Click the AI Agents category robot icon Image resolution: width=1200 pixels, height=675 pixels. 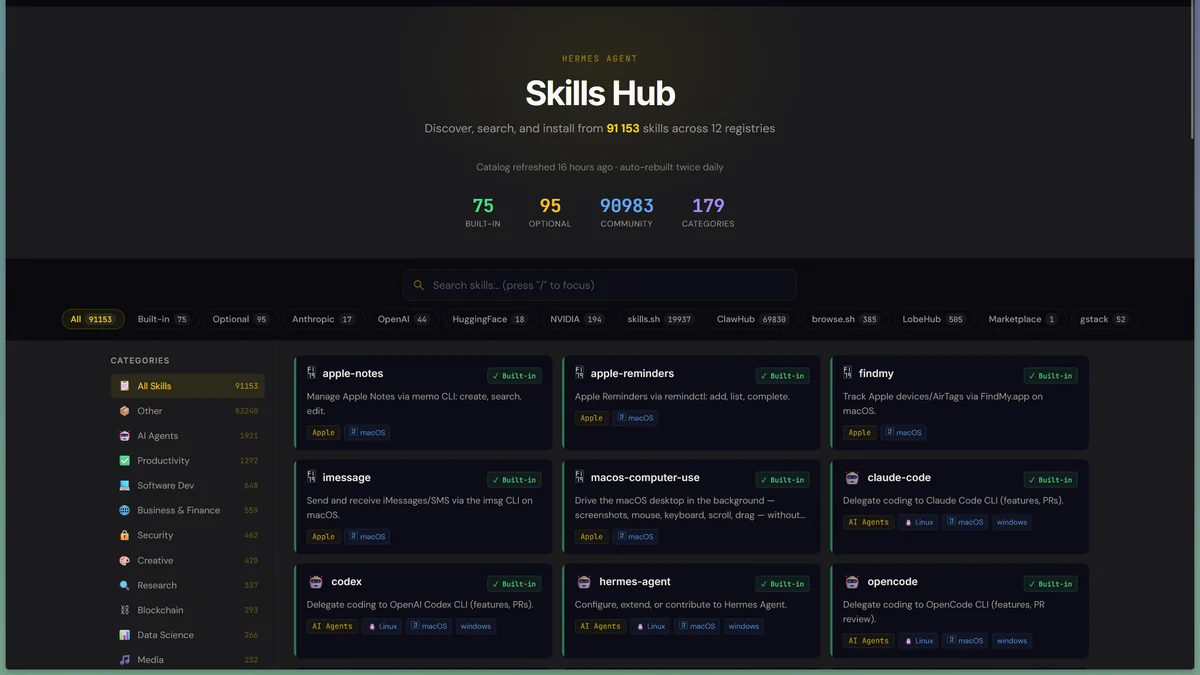click(x=124, y=436)
